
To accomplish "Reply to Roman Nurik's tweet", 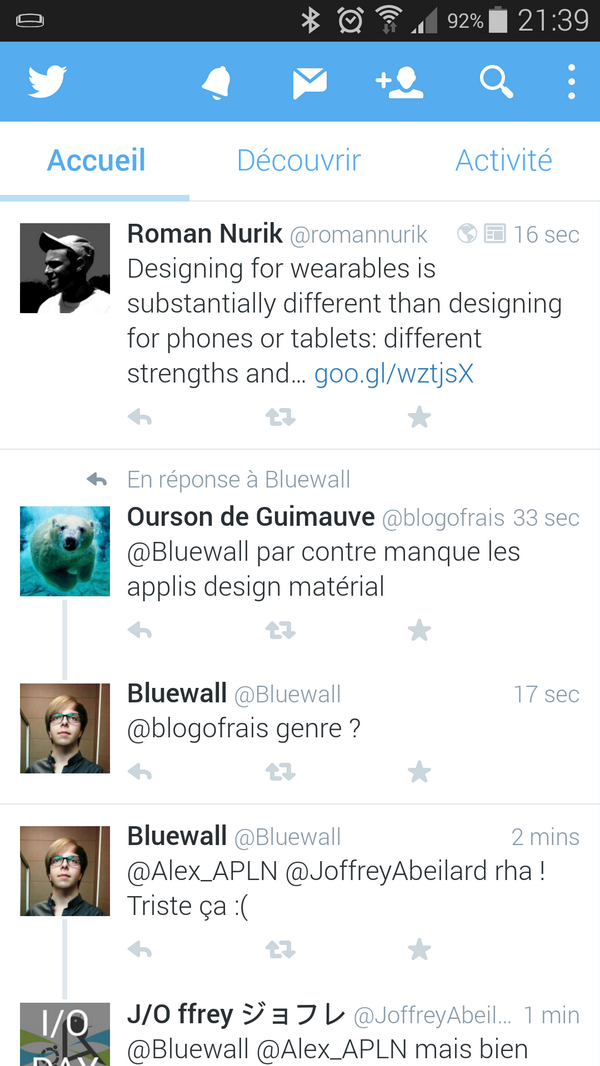I will click(x=139, y=417).
